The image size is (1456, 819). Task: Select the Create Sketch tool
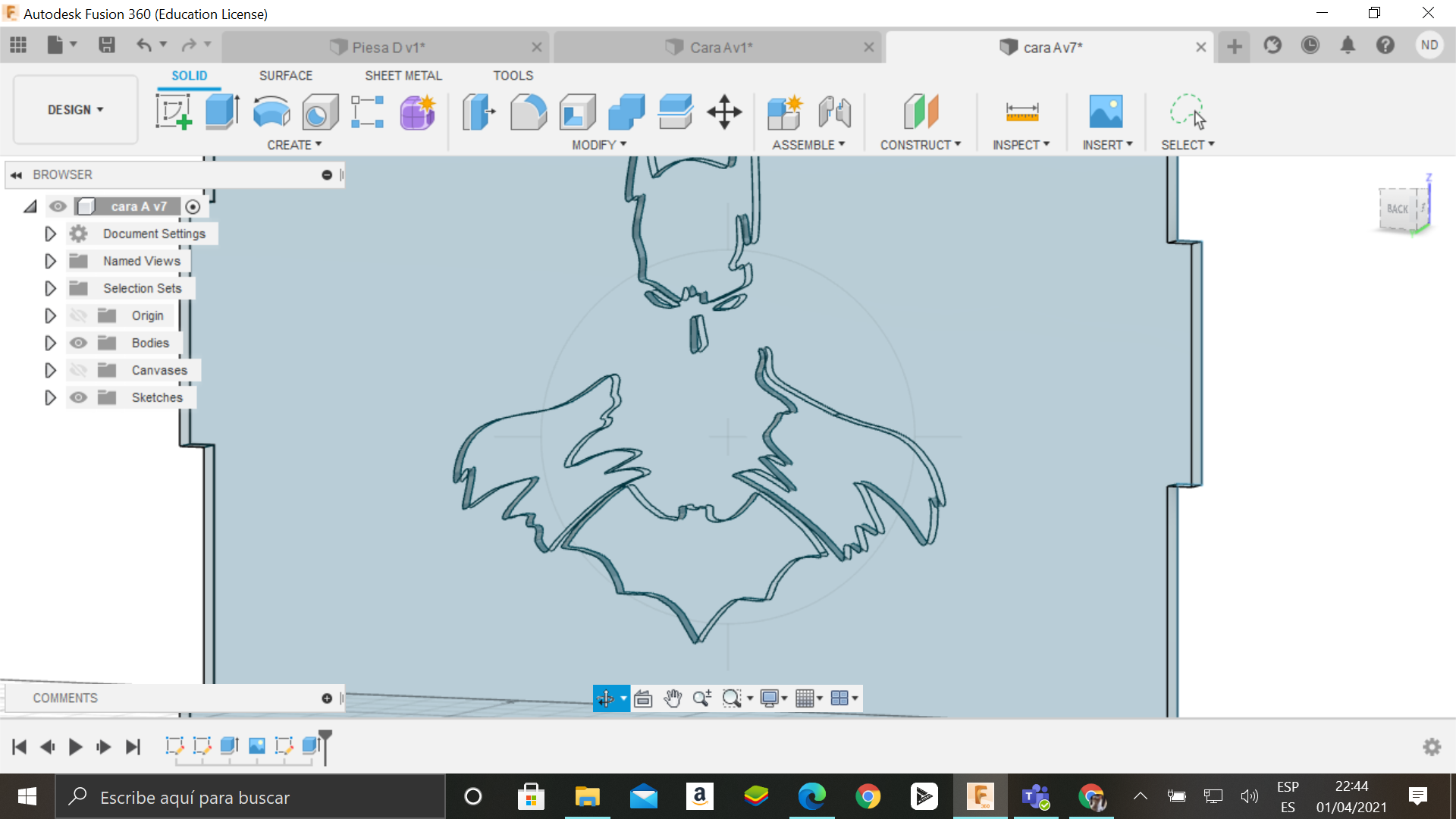point(174,111)
